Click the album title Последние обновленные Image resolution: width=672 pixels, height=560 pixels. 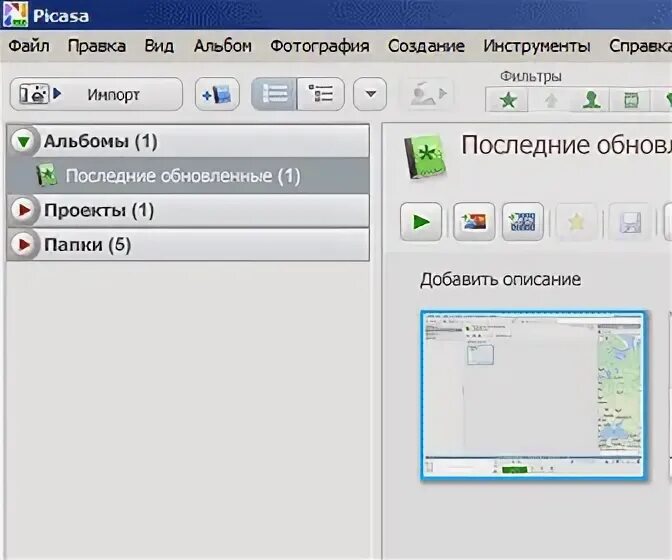tap(566, 145)
